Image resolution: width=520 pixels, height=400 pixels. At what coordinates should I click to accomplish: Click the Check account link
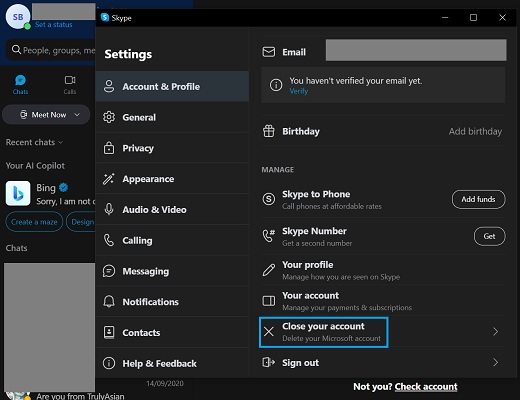pos(426,387)
